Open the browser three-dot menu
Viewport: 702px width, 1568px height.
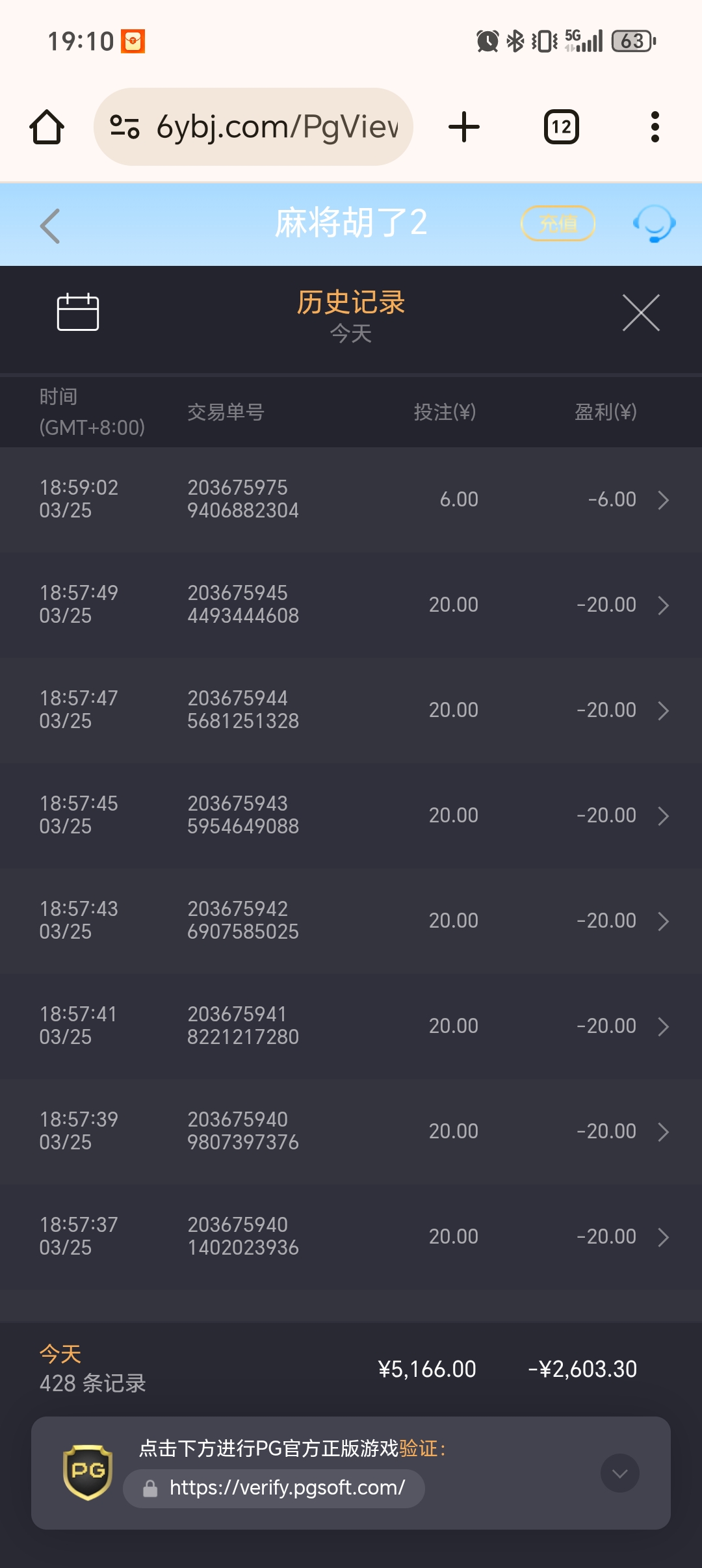click(655, 127)
